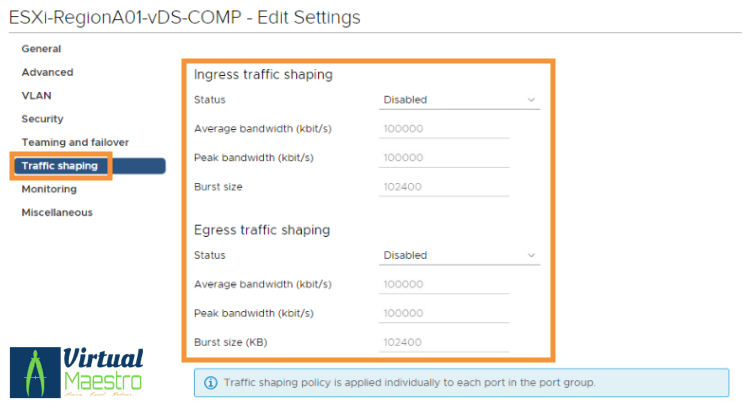This screenshot has width=746, height=406.
Task: Switch to the Advanced section
Action: [x=47, y=72]
